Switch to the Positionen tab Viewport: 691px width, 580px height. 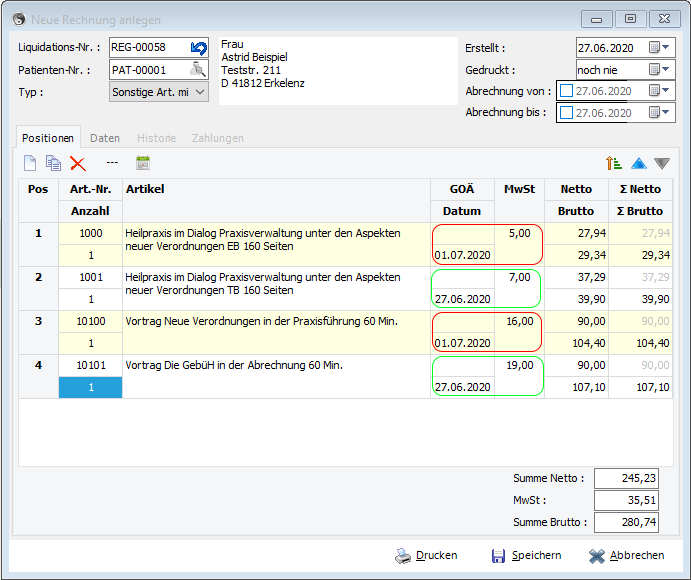point(48,138)
